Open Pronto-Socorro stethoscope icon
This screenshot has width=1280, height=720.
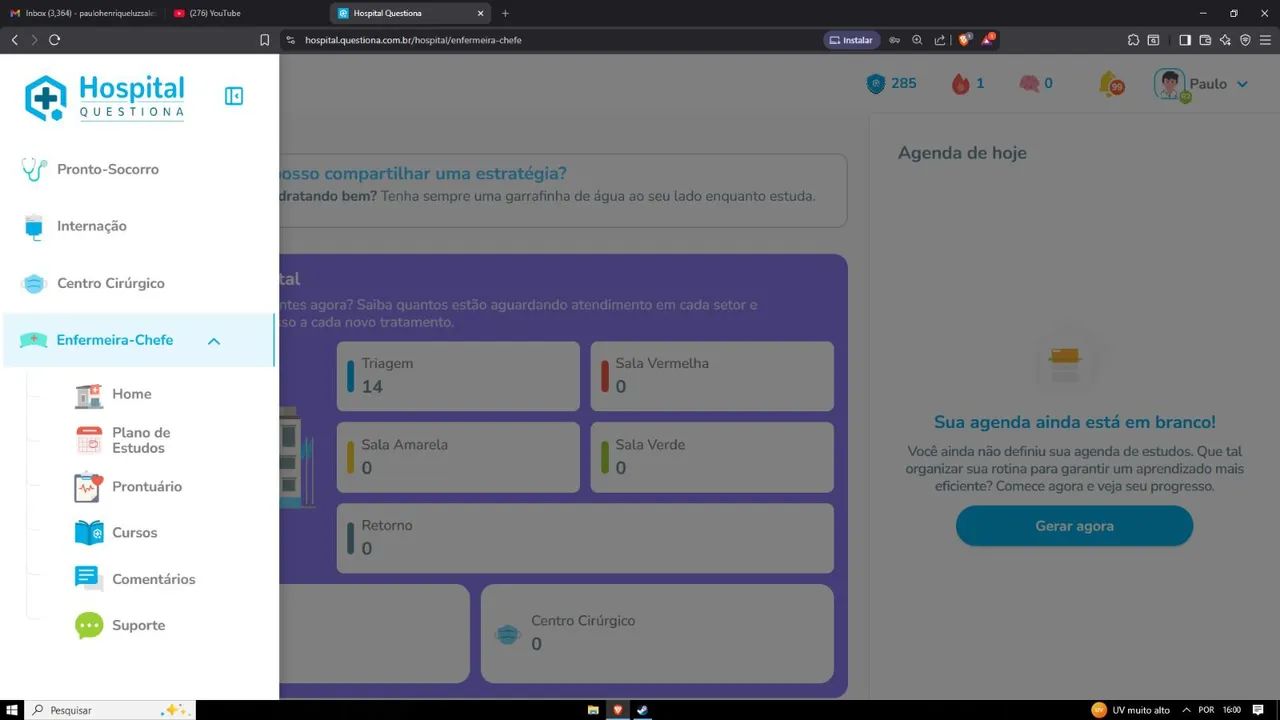pyautogui.click(x=34, y=169)
